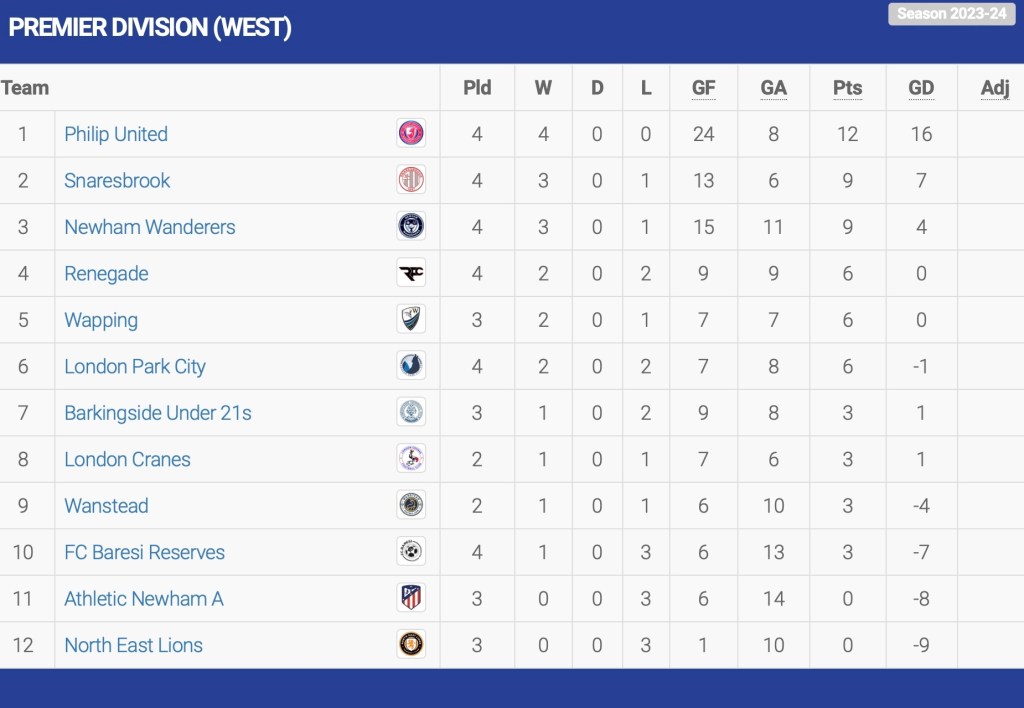Viewport: 1024px width, 708px height.
Task: Open the Philip United team link
Action: coord(116,134)
